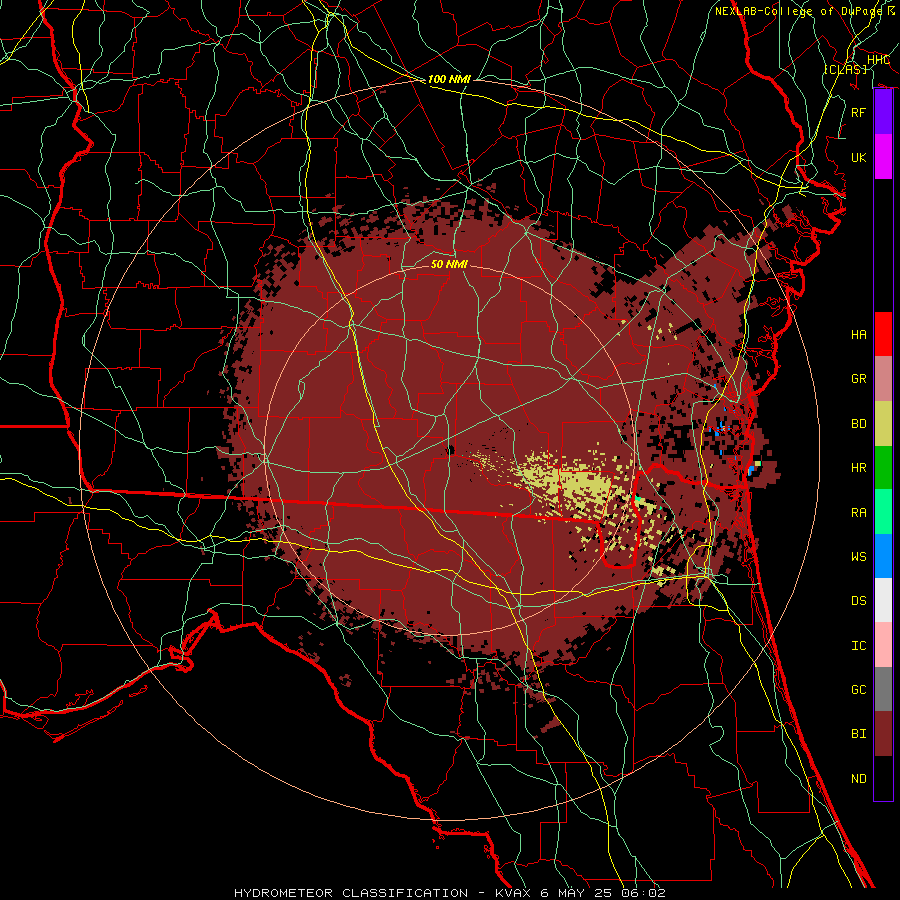Click the HR legend label
This screenshot has width=900, height=900.
point(858,468)
